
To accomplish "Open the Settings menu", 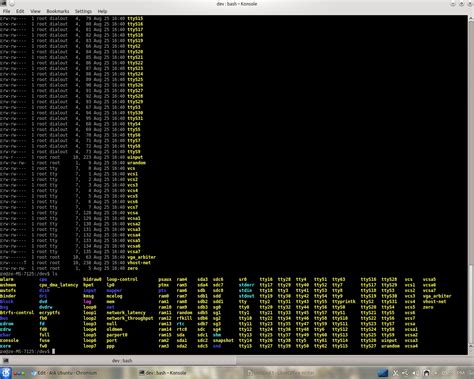I will coord(83,11).
